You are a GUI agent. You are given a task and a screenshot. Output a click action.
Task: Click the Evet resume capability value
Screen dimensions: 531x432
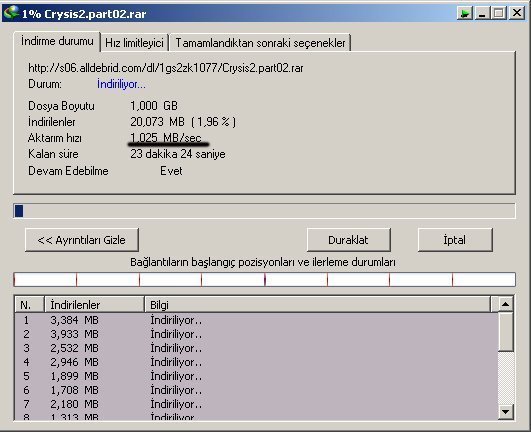171,171
